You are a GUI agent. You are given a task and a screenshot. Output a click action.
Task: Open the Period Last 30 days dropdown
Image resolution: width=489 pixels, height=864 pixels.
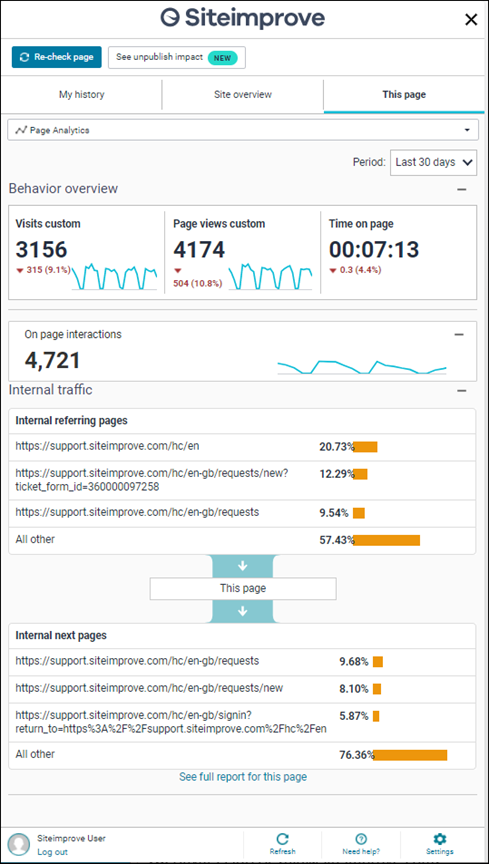coord(433,163)
